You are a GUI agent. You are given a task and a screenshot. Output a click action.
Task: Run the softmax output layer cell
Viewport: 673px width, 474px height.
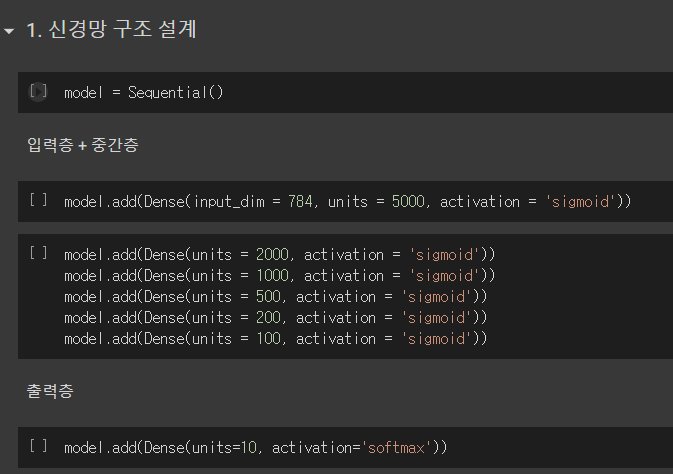(38, 446)
